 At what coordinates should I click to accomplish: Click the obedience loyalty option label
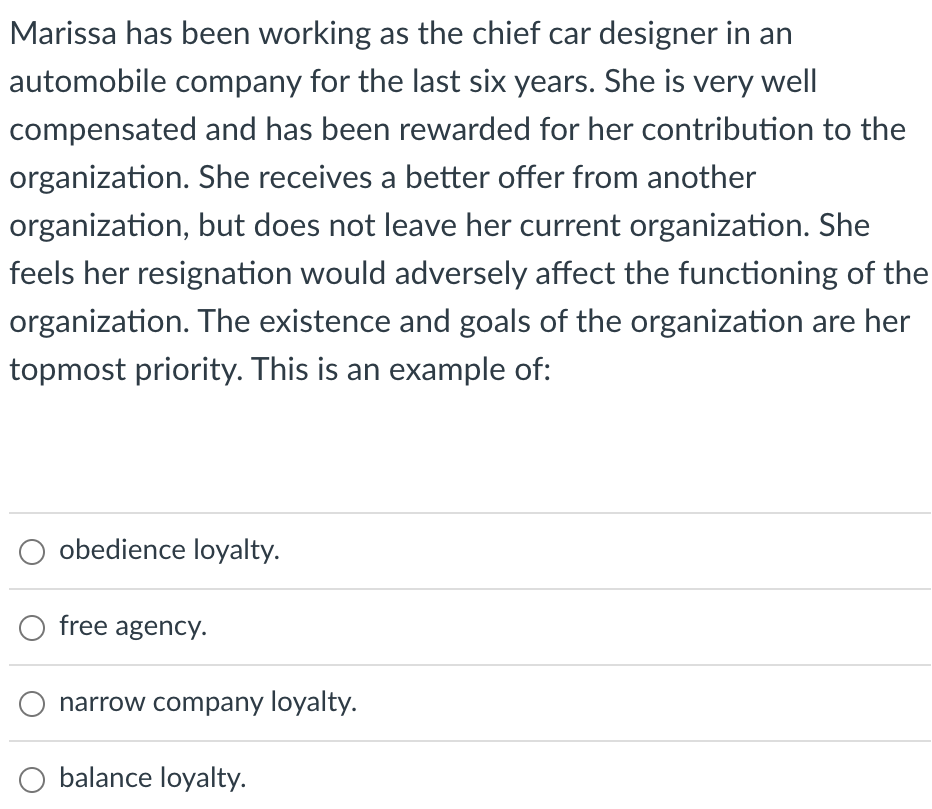pyautogui.click(x=168, y=550)
